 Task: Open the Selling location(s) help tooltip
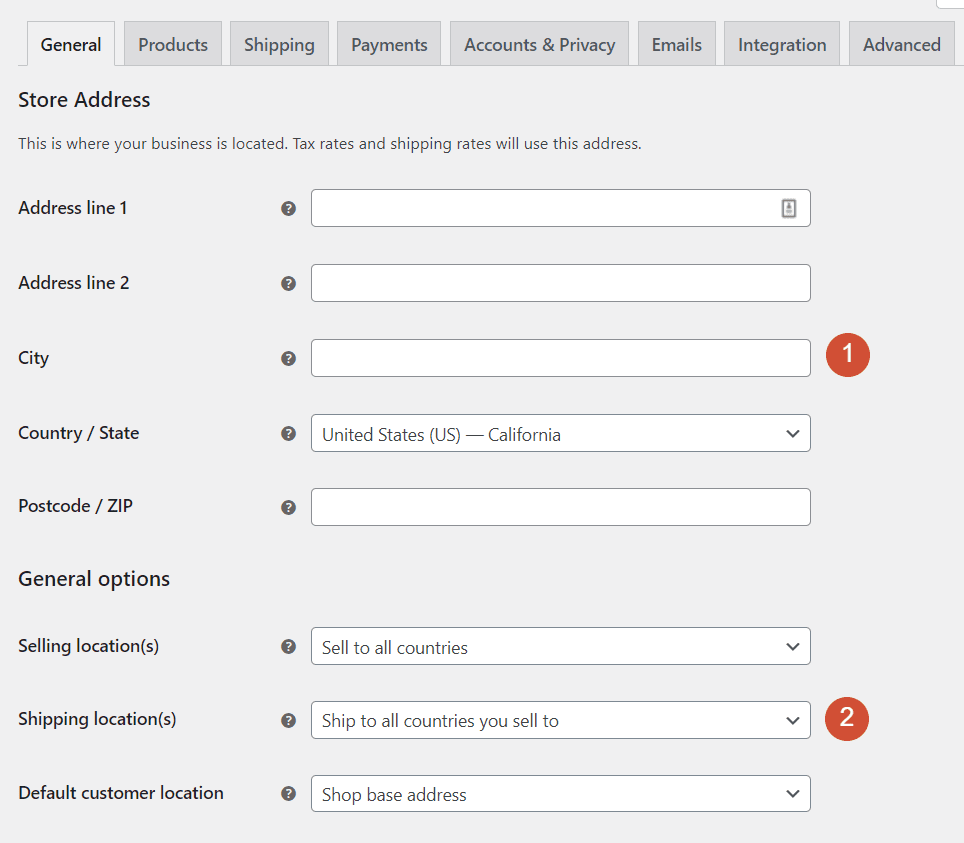pos(288,646)
